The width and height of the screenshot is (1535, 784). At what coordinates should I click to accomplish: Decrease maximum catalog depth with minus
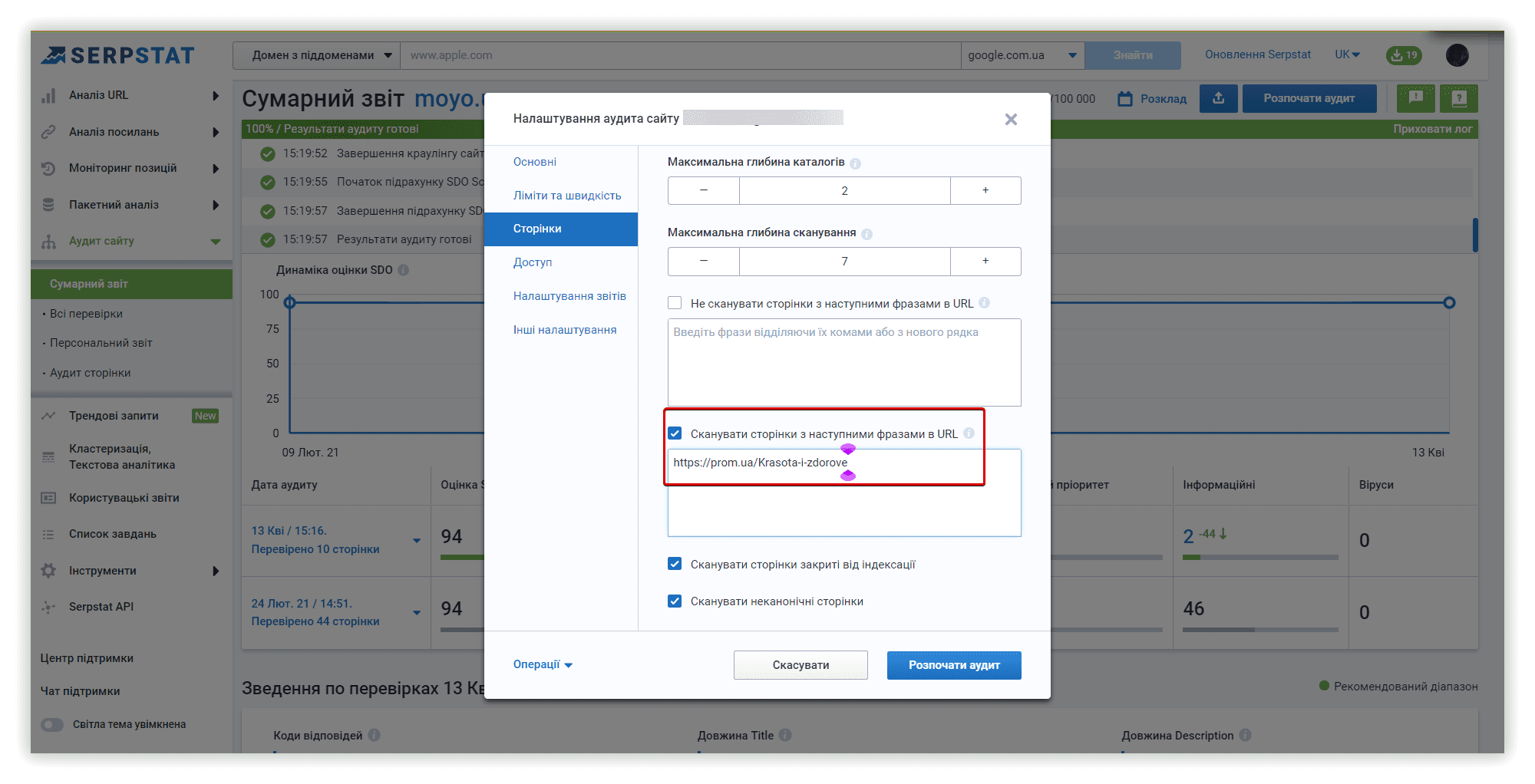point(704,190)
